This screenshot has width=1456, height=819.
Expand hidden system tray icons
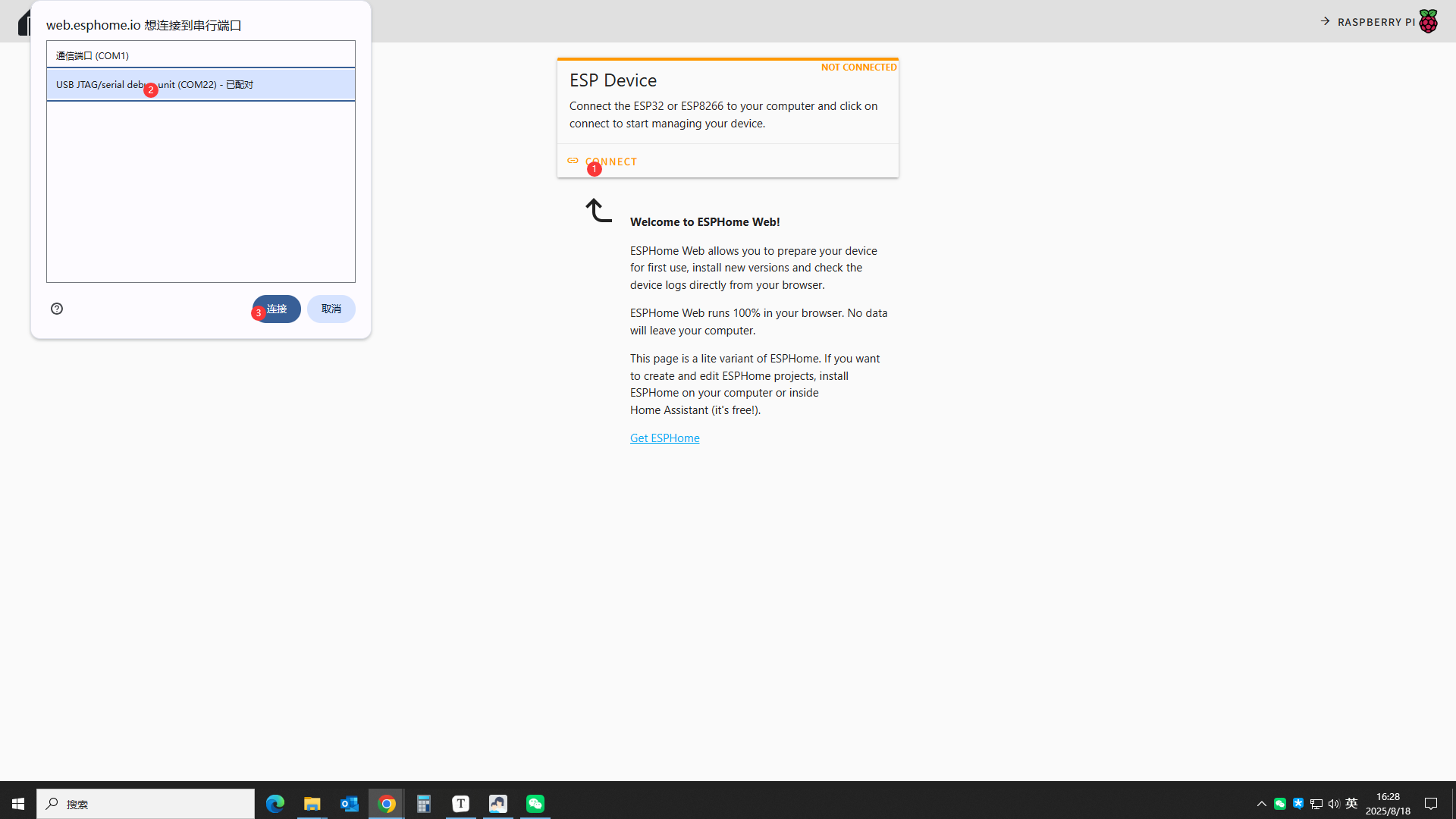coord(1262,804)
